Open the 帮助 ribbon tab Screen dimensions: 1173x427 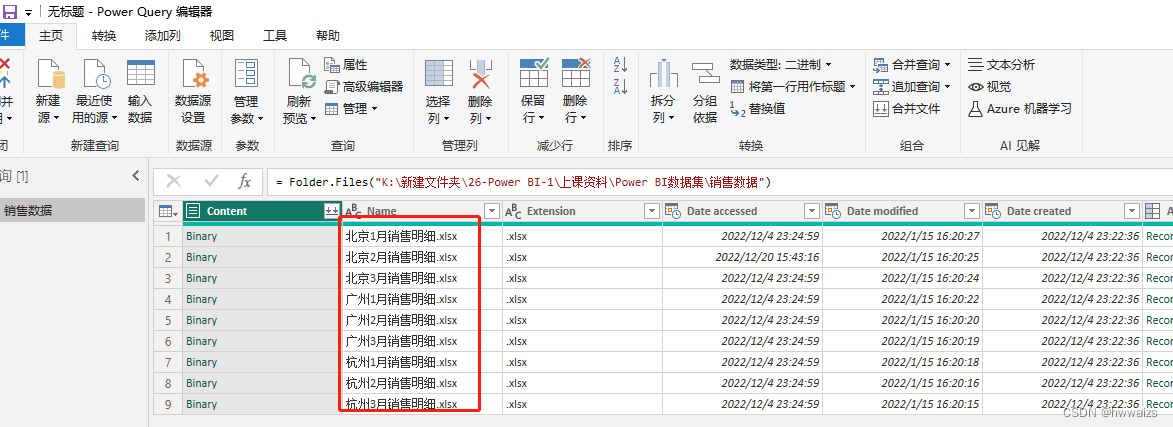(328, 35)
